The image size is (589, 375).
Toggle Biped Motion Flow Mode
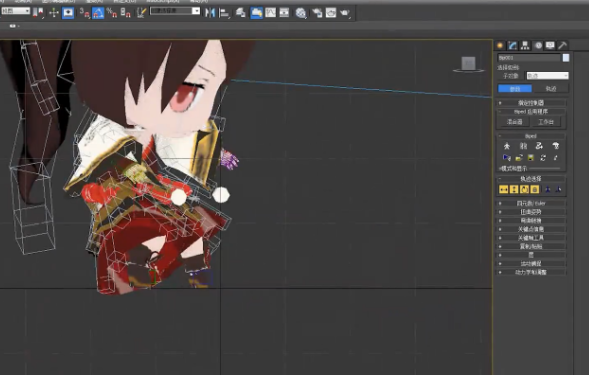[539, 146]
